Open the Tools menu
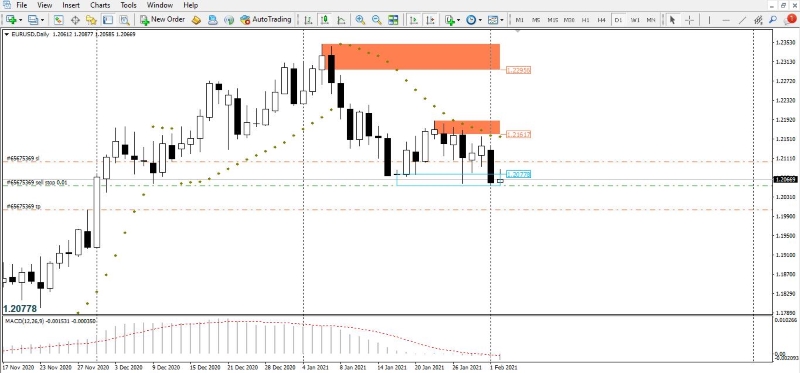The height and width of the screenshot is (373, 800). pos(128,6)
